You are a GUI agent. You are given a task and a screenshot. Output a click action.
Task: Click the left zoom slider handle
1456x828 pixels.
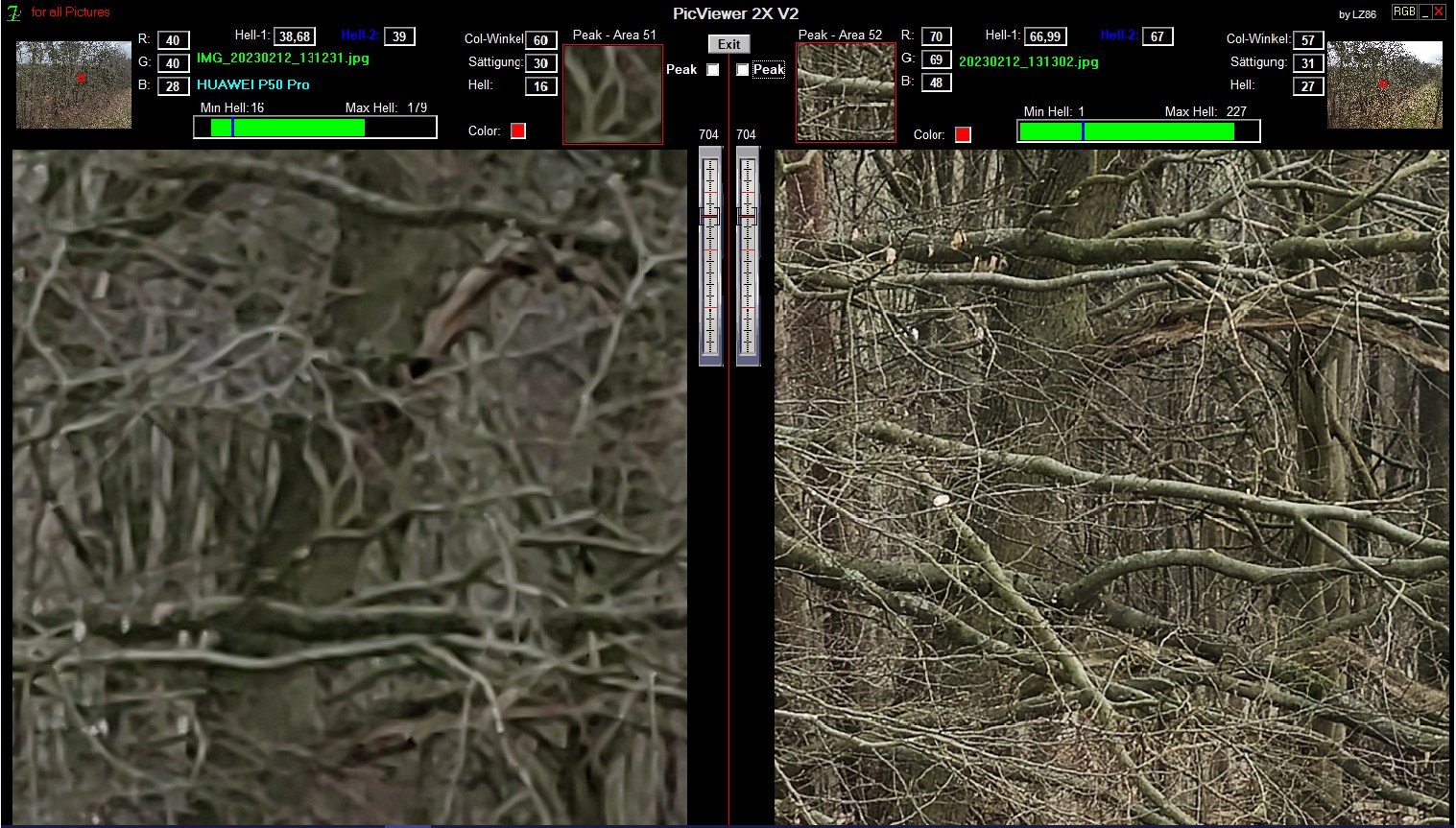pyautogui.click(x=710, y=217)
